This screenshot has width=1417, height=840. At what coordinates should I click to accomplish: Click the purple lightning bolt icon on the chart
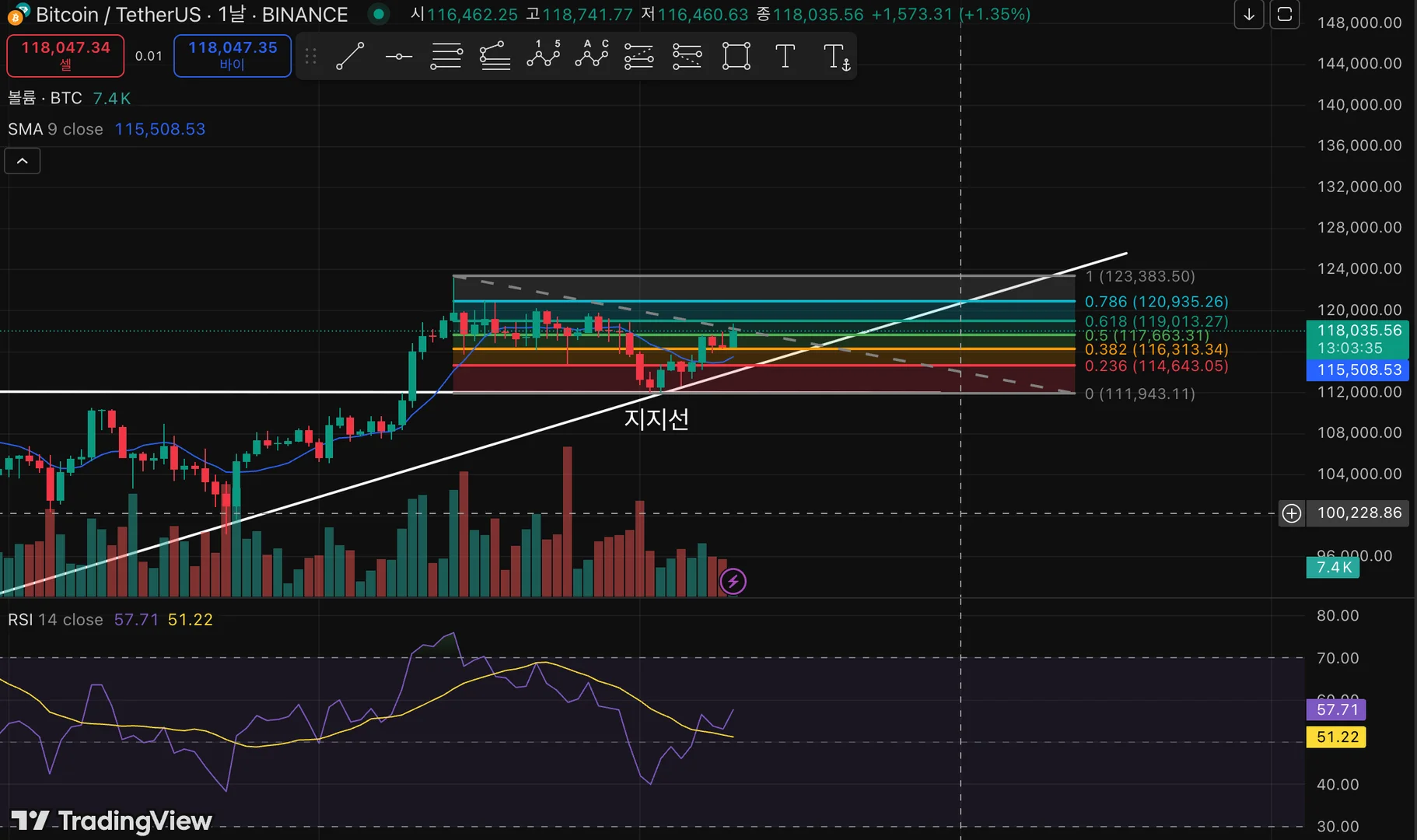pyautogui.click(x=733, y=581)
